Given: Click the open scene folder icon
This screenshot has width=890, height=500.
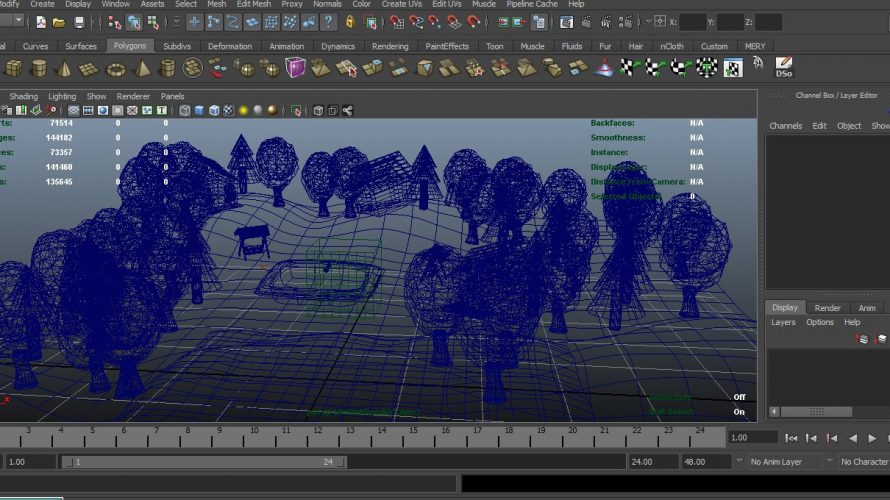Looking at the screenshot, I should (x=59, y=21).
